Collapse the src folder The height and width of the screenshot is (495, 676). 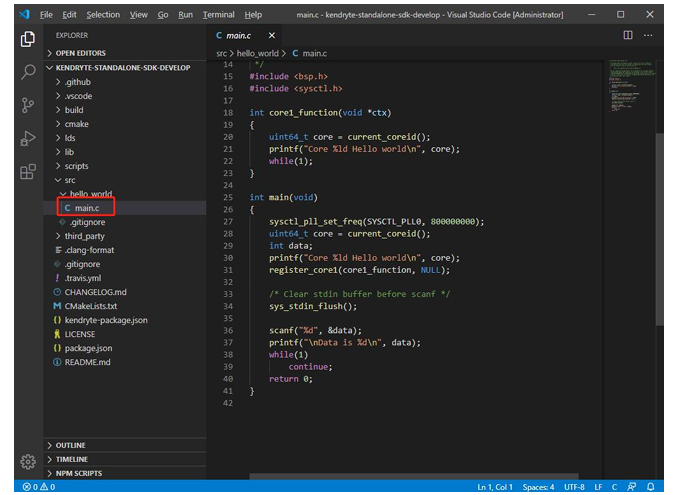[70, 180]
